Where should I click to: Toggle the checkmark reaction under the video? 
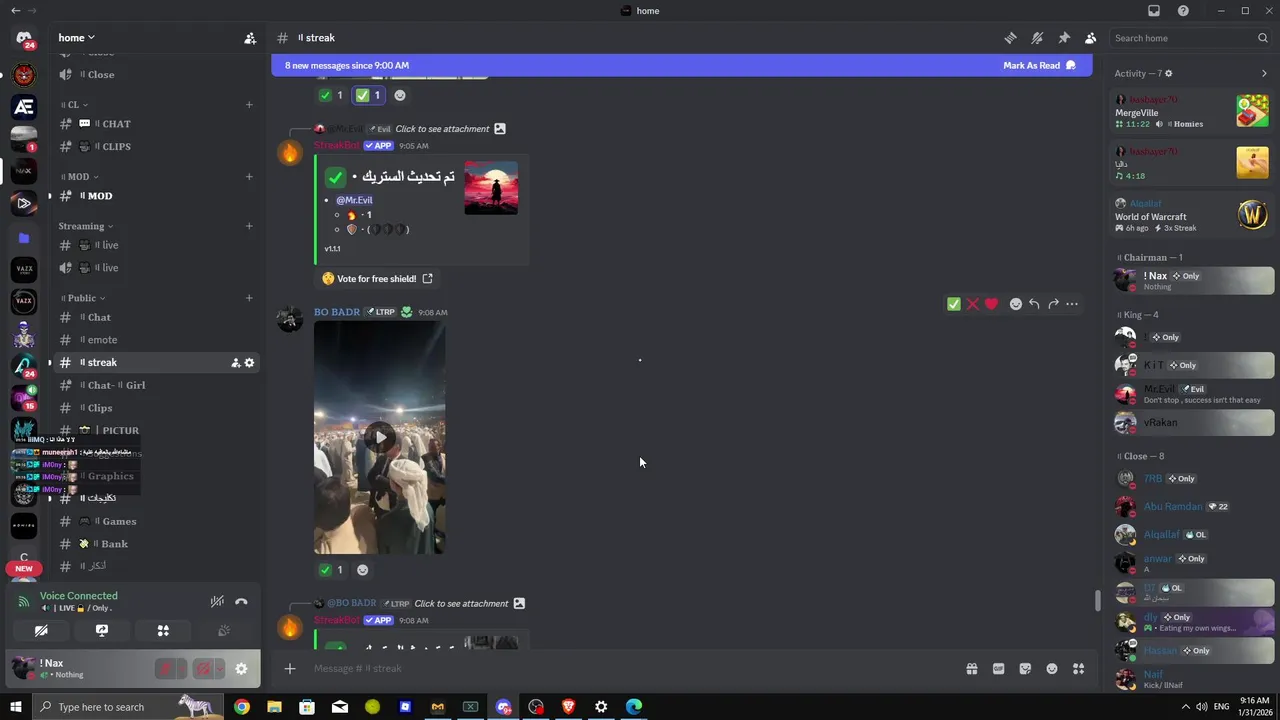331,570
